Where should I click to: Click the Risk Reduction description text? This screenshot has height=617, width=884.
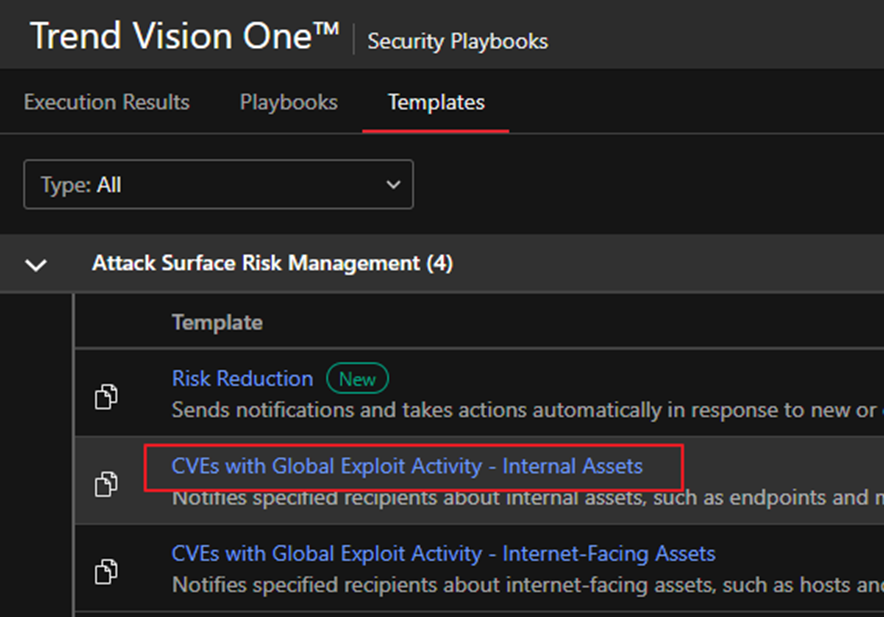point(520,410)
